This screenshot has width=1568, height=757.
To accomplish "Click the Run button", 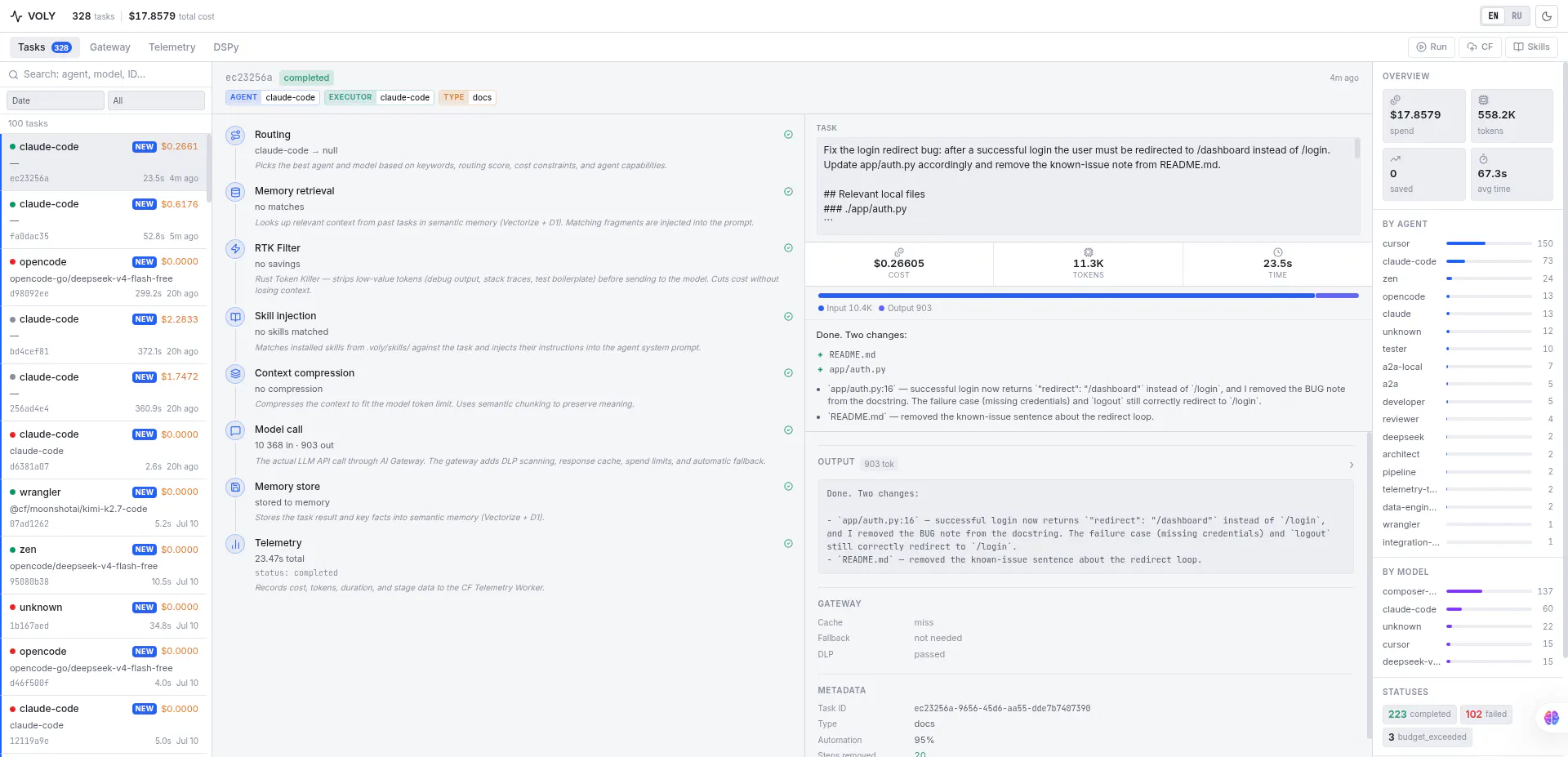I will [x=1431, y=47].
